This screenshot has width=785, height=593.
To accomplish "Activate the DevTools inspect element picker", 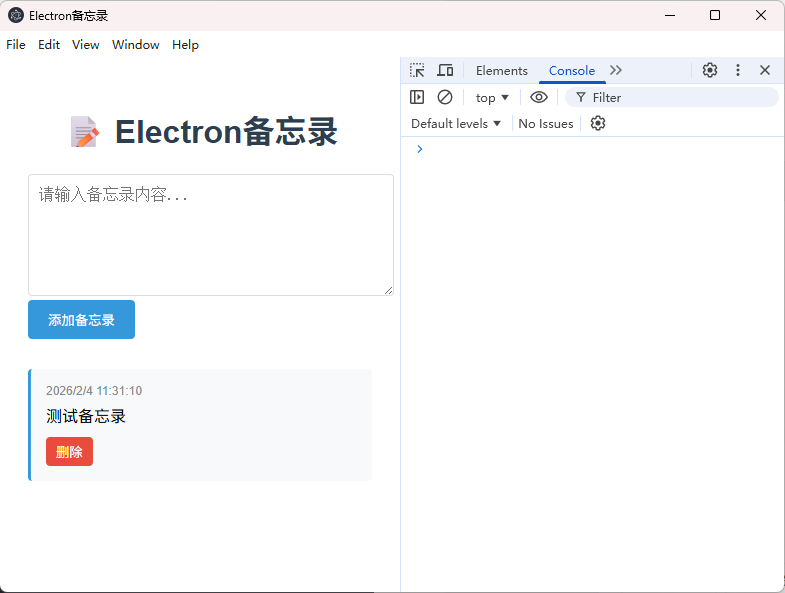I will pyautogui.click(x=417, y=70).
